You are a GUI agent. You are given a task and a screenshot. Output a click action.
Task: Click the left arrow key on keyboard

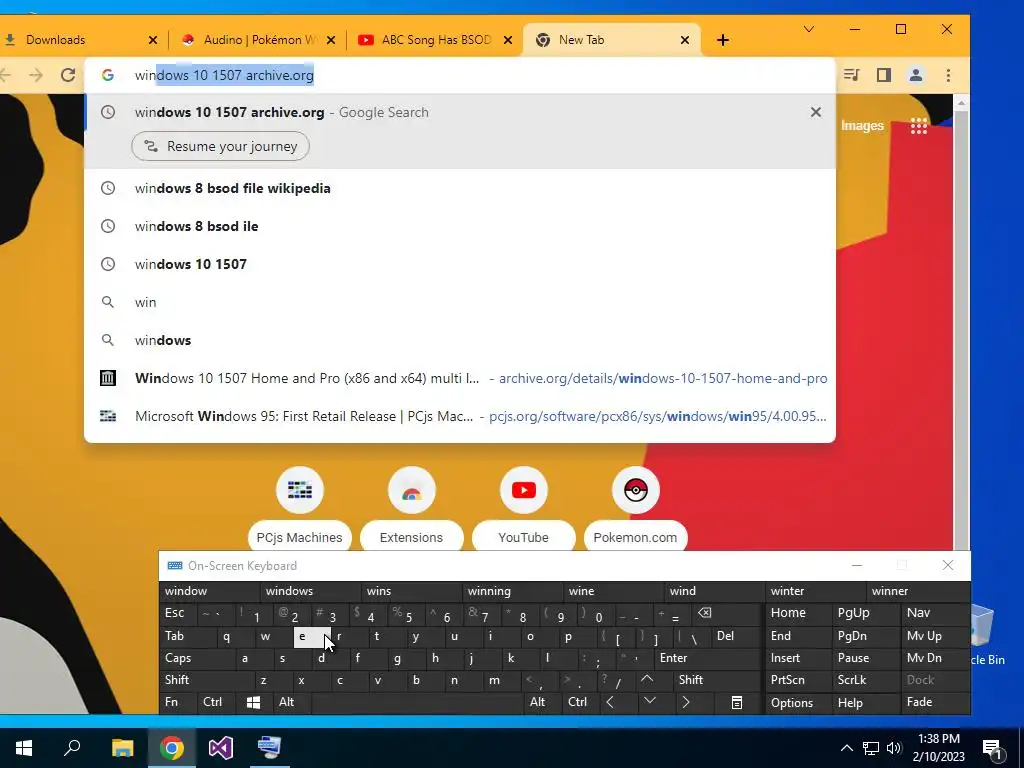610,703
